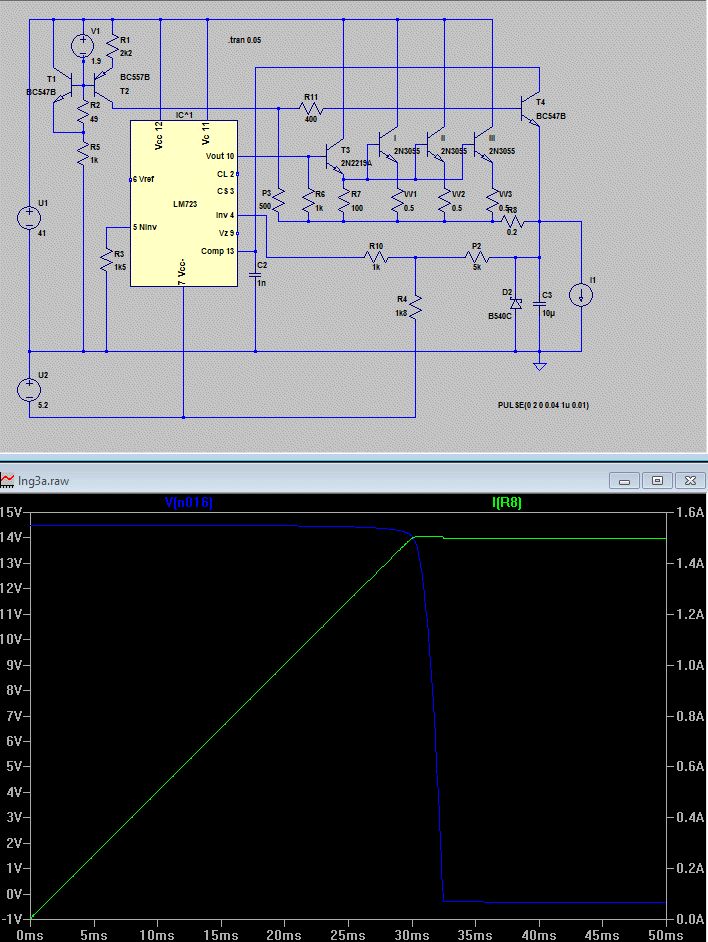
Task: Select resistor R3 symbol
Action: [x=106, y=260]
